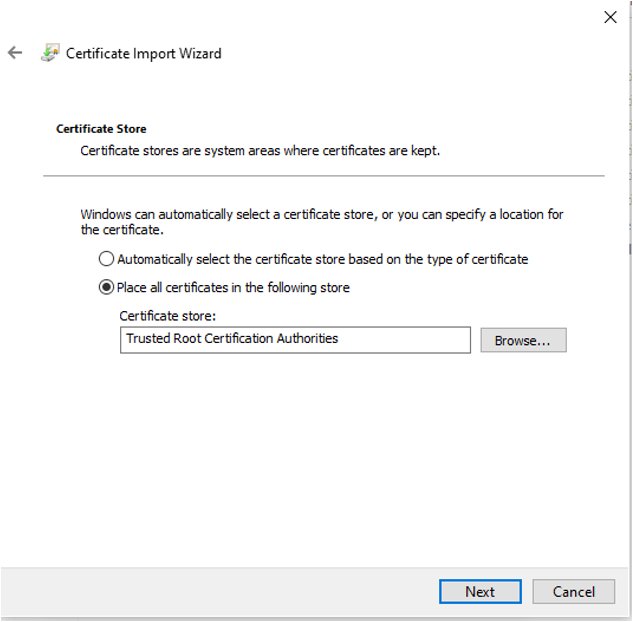
Task: Click the 'Trusted Root Certification Authorities' text
Action: coord(232,338)
